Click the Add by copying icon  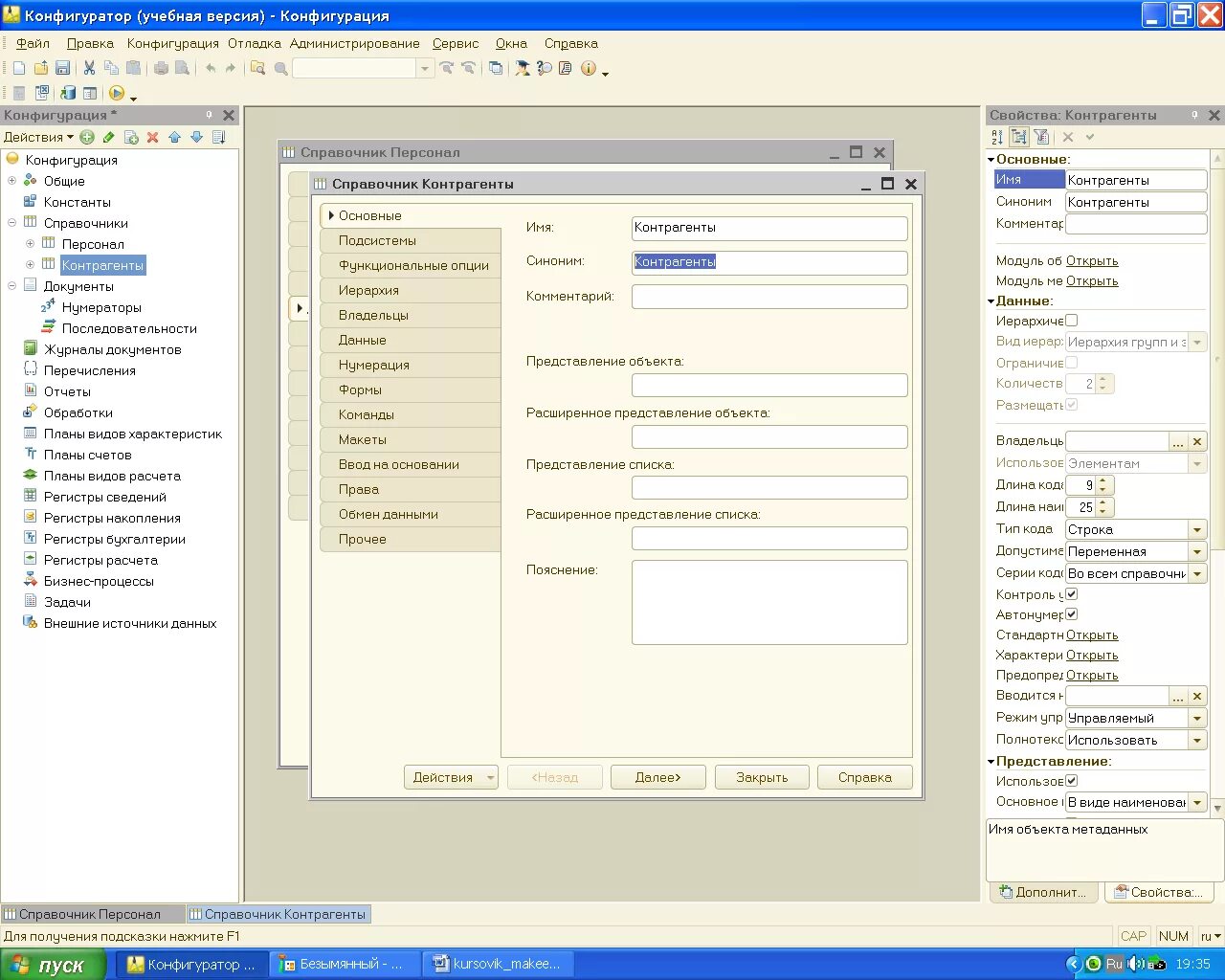pyautogui.click(x=131, y=137)
